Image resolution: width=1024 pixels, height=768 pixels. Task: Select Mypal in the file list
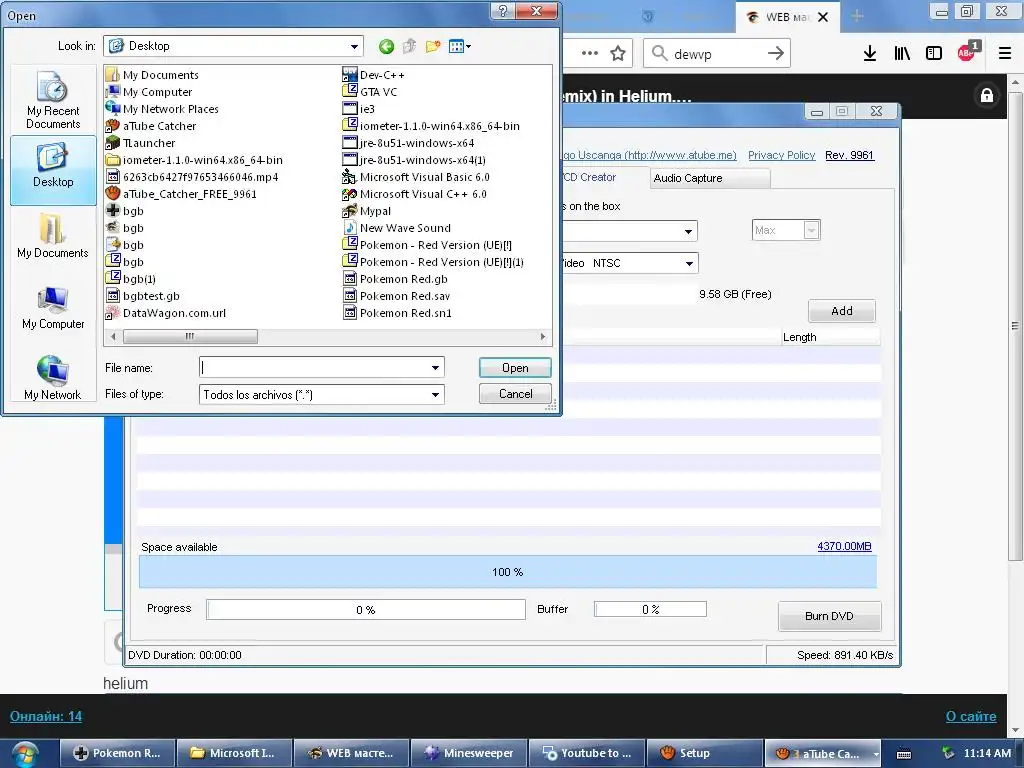(367, 211)
